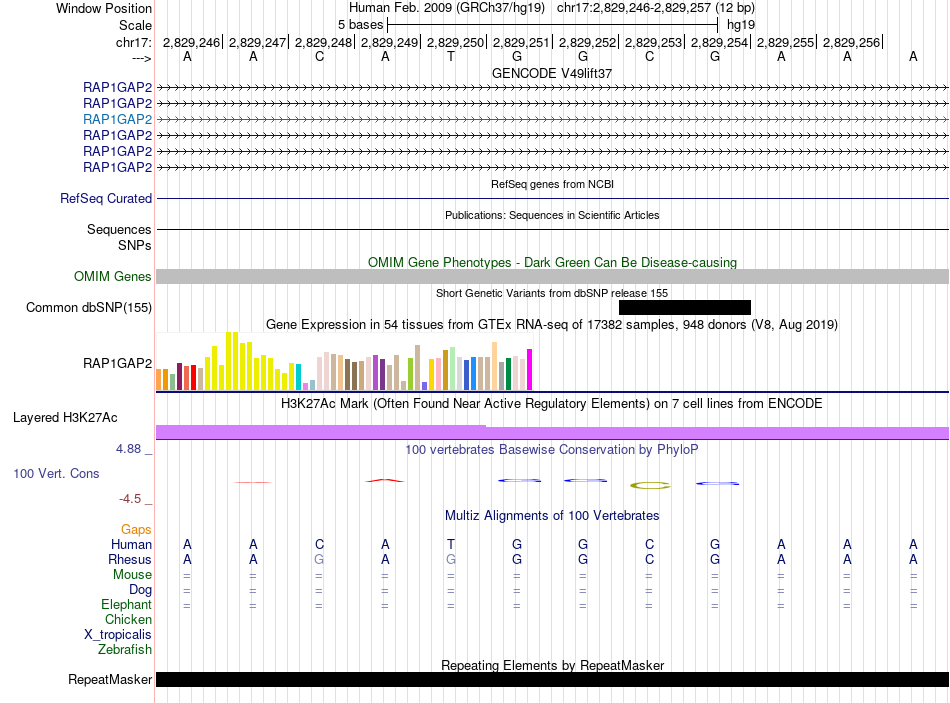The height and width of the screenshot is (703, 950).
Task: Click '100 vertebrates Basewise Conservation by PhyloP' title
Action: [552, 450]
